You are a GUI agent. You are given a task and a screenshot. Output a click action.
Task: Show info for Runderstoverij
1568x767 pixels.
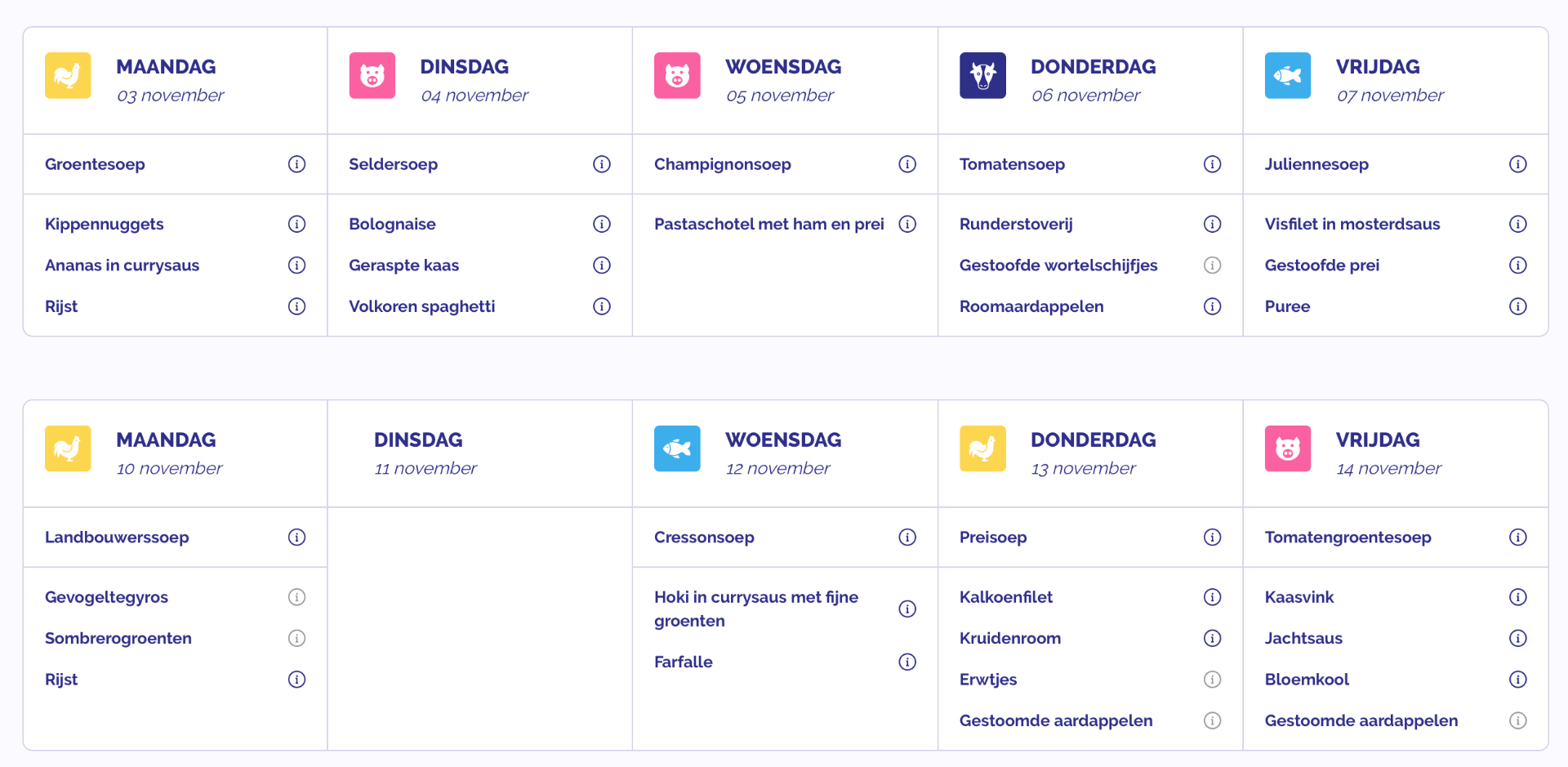click(x=1213, y=224)
